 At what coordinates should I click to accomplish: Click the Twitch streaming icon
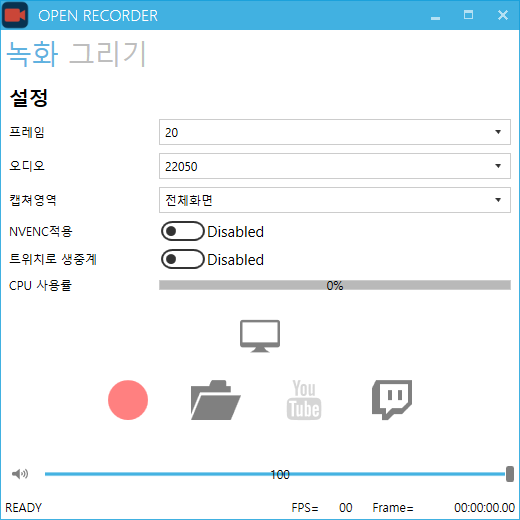coord(392,400)
